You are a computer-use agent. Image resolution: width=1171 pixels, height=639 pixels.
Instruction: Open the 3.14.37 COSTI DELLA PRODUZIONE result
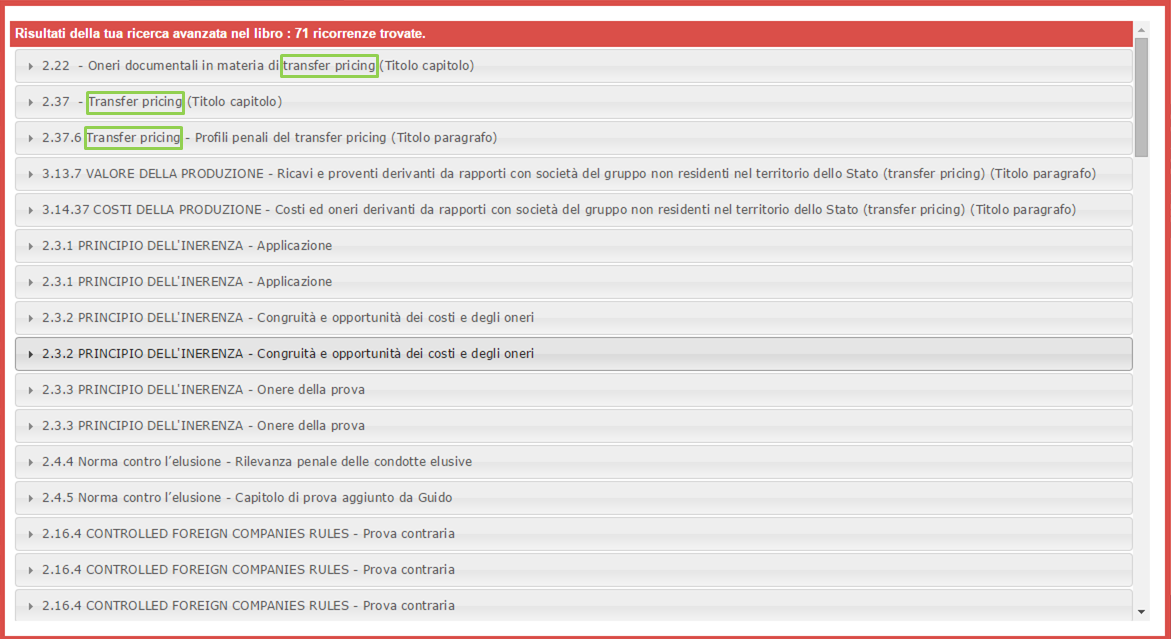tap(558, 210)
